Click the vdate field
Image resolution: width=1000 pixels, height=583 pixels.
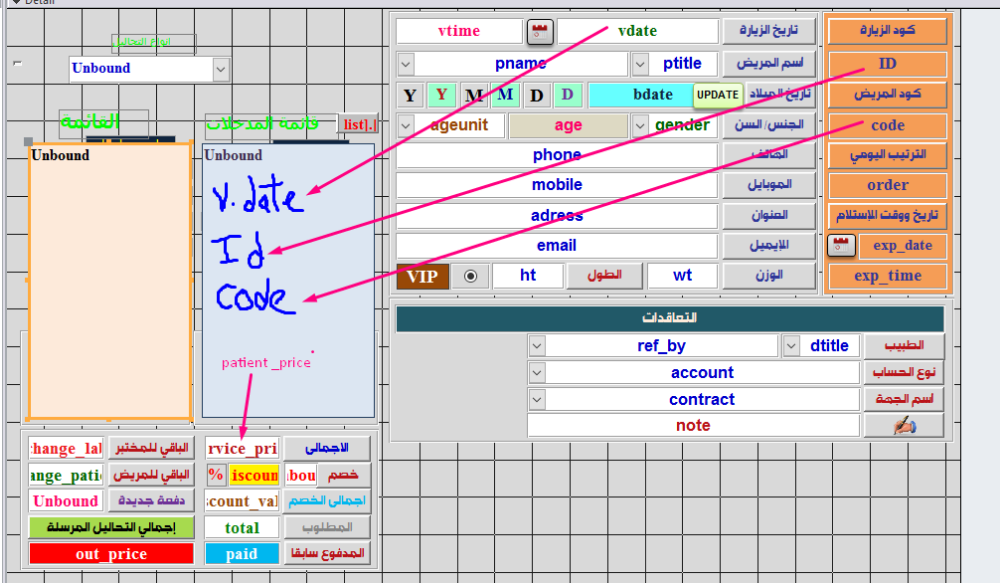click(638, 31)
